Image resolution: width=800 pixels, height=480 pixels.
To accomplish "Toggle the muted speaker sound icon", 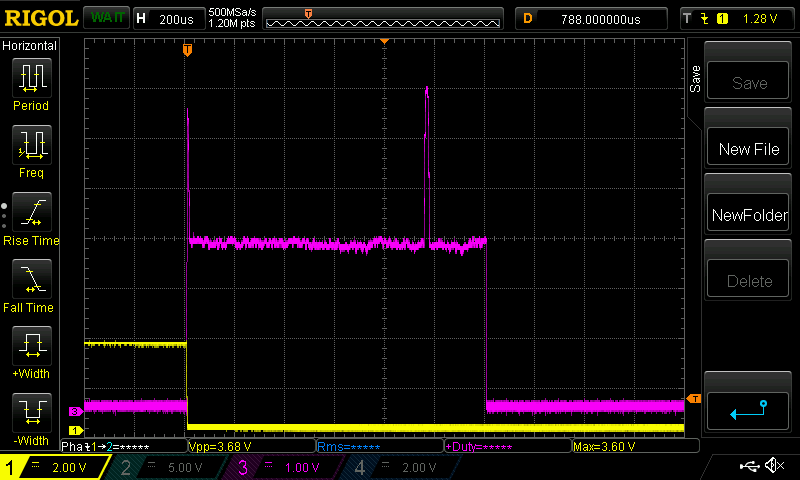I will [x=773, y=466].
